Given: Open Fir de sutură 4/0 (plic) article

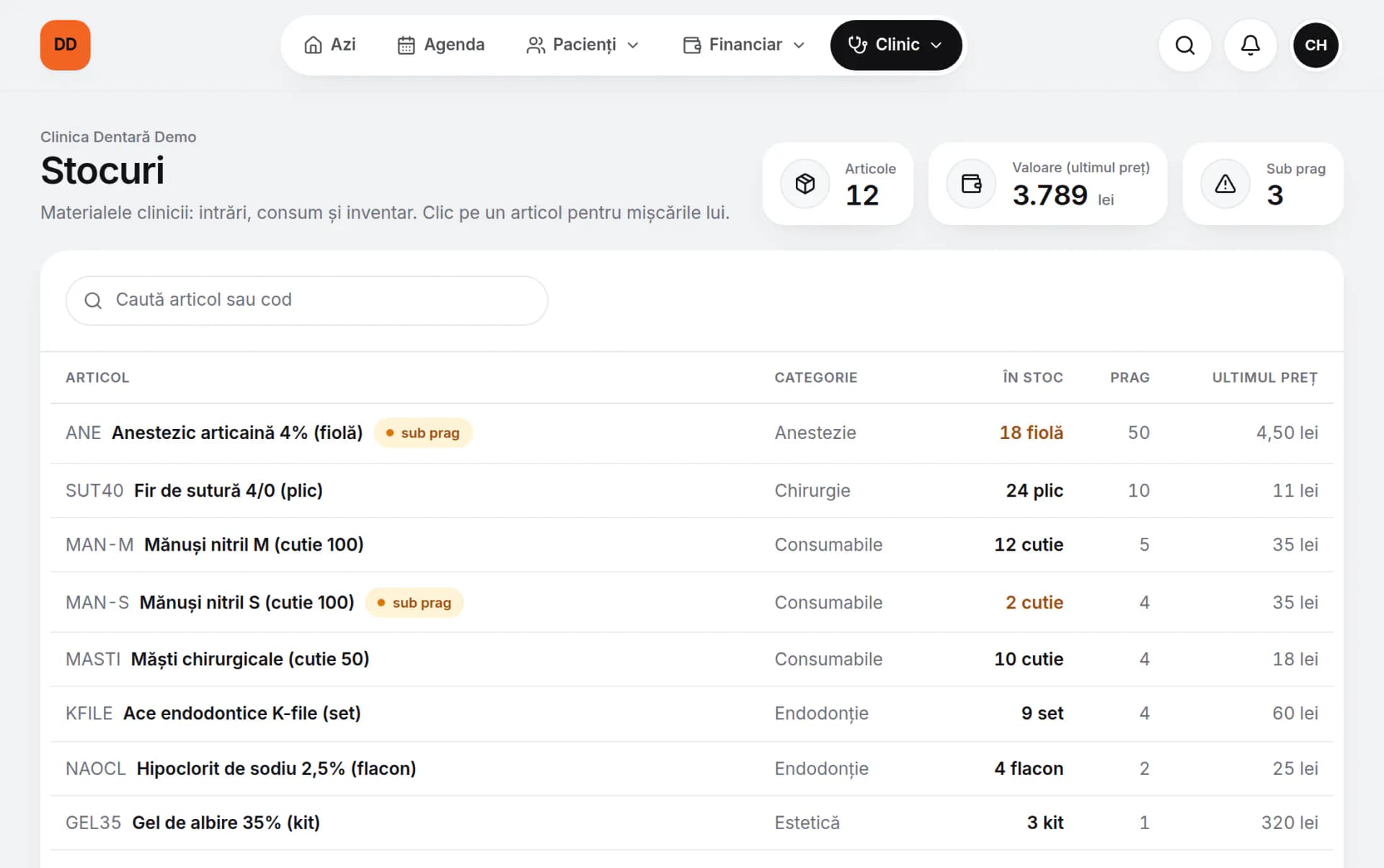Looking at the screenshot, I should coord(228,490).
